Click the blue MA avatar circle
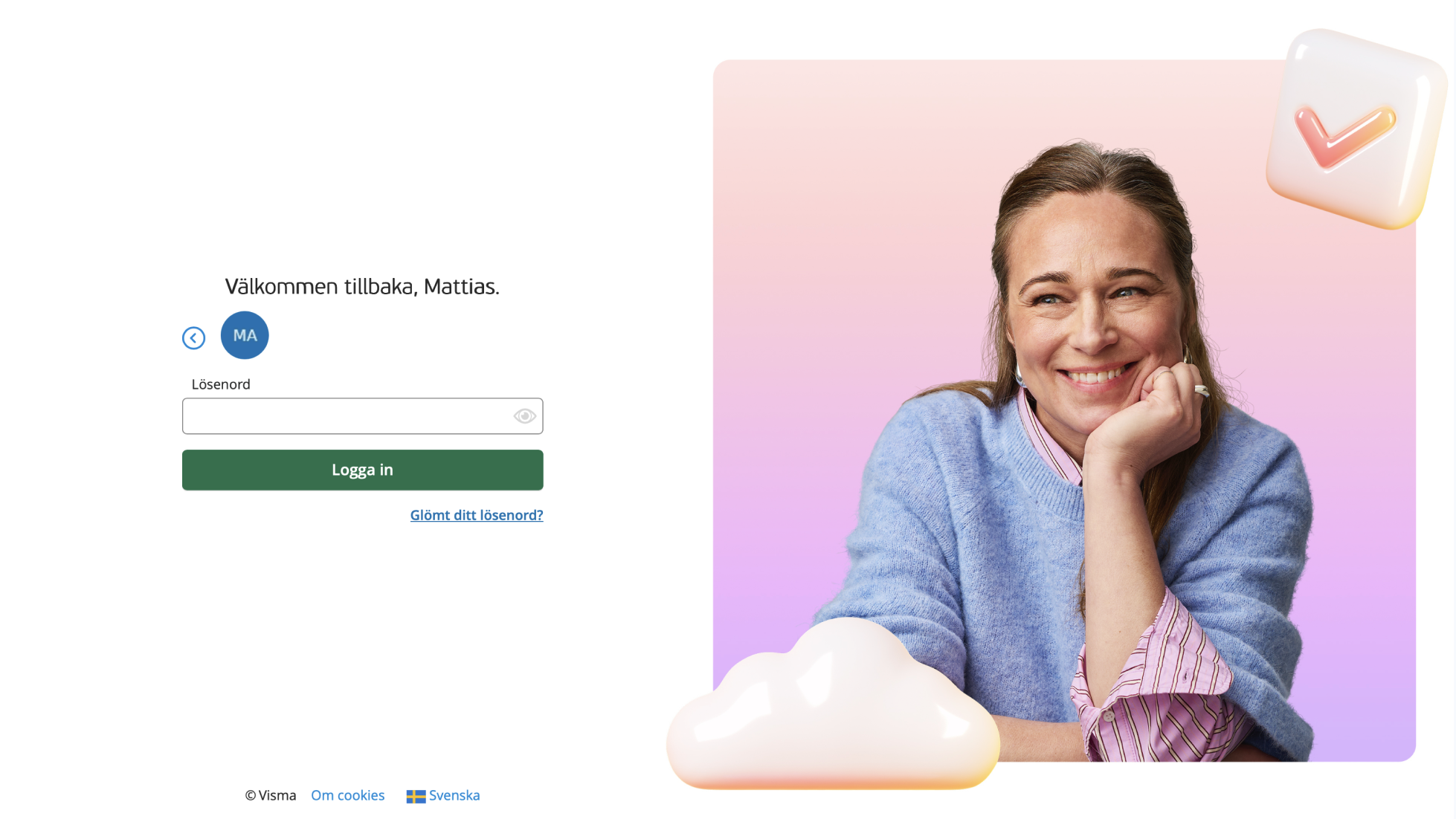The height and width of the screenshot is (819, 1456). click(245, 335)
